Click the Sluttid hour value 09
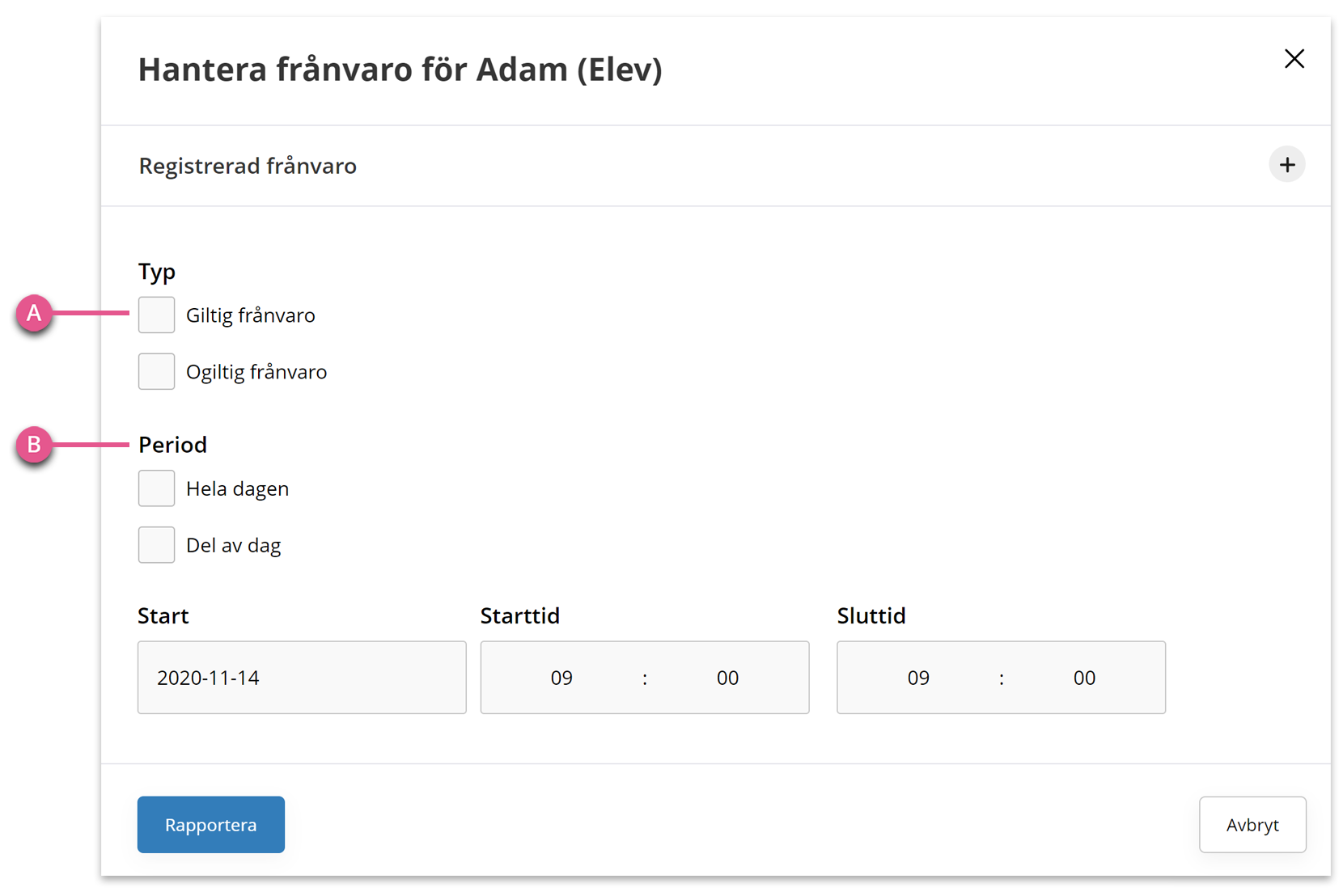The image size is (1343, 896). coord(918,678)
